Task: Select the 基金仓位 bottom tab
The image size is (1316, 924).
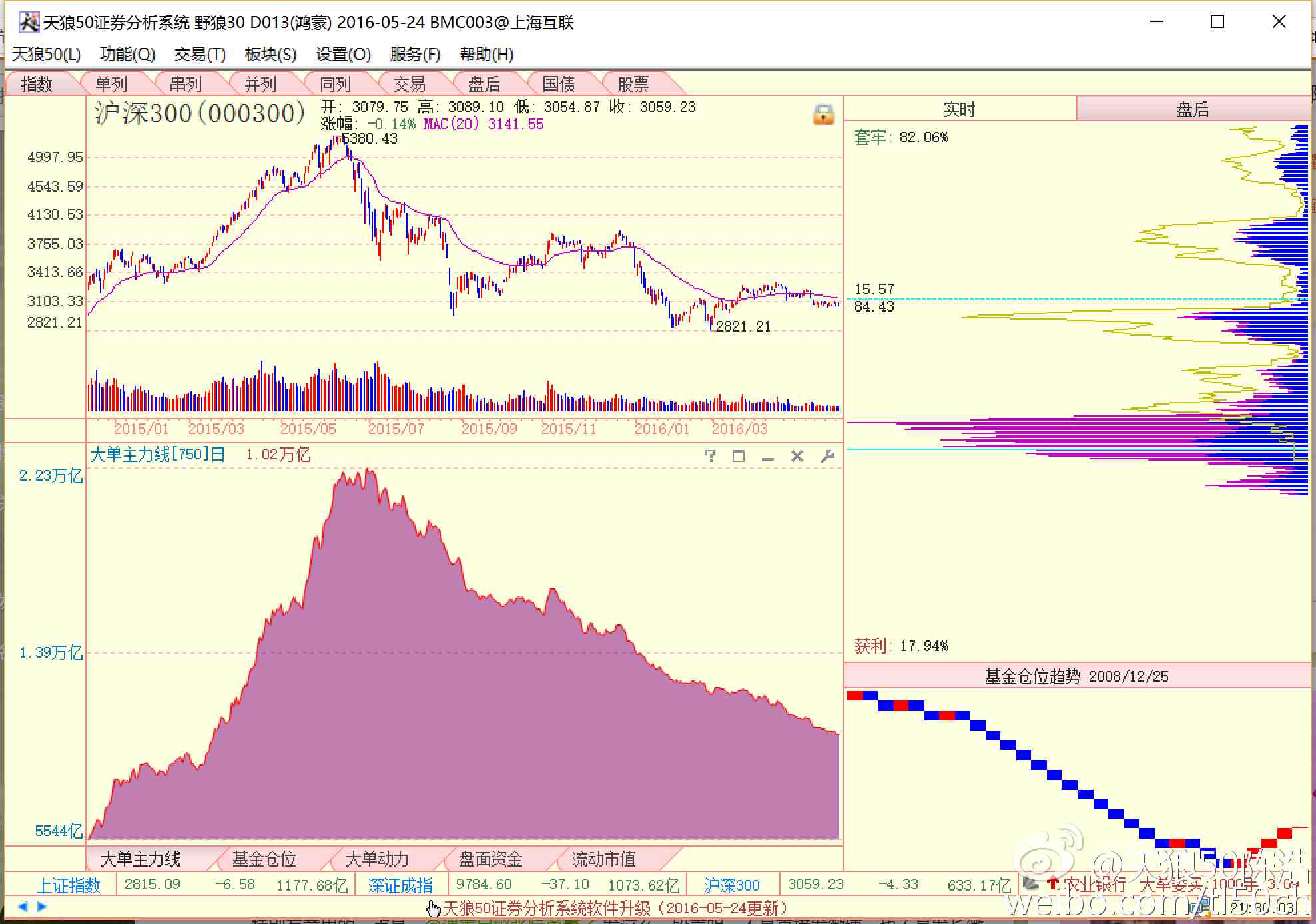Action: click(x=264, y=859)
